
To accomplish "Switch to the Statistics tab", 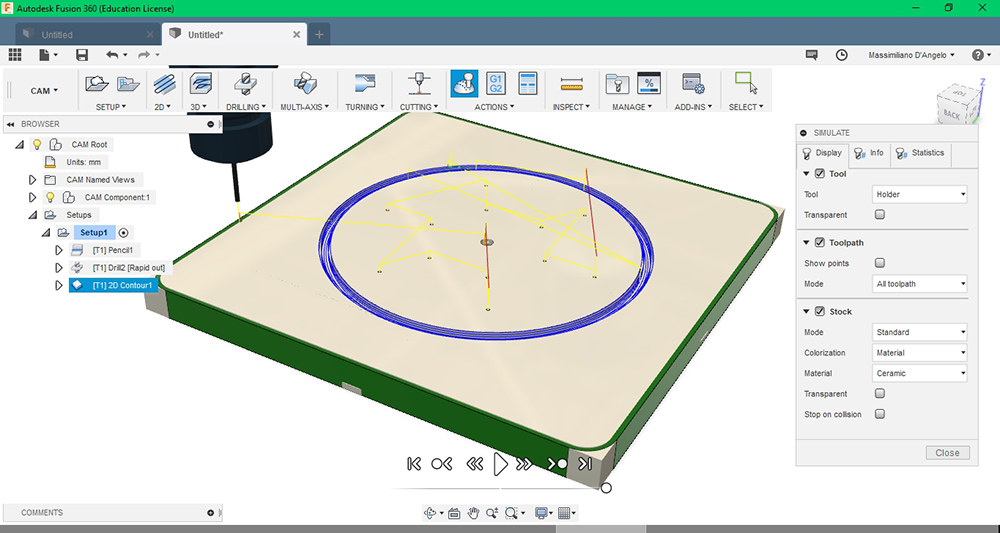I will pyautogui.click(x=920, y=153).
